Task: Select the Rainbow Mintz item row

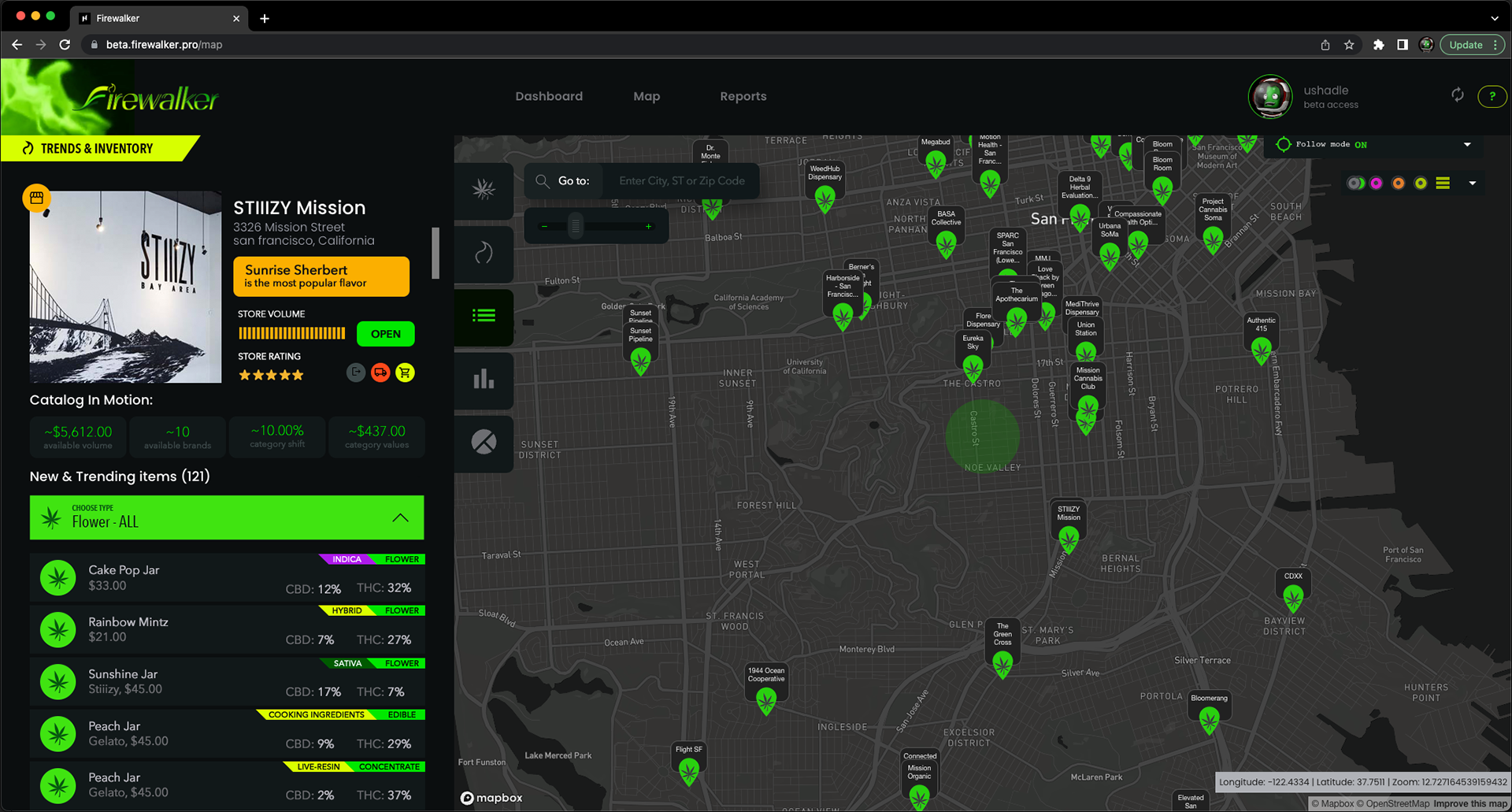Action: click(x=227, y=629)
